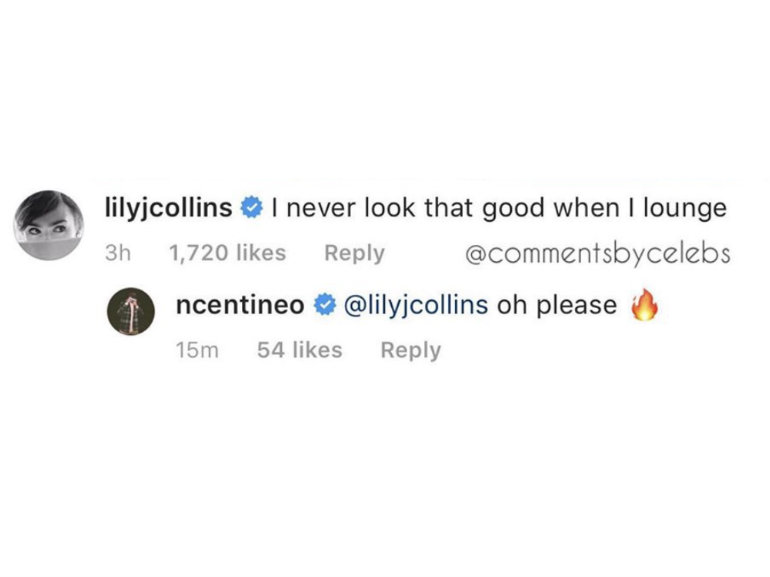Click the 3h timestamp
Screen dimensions: 770x577
pyautogui.click(x=117, y=253)
